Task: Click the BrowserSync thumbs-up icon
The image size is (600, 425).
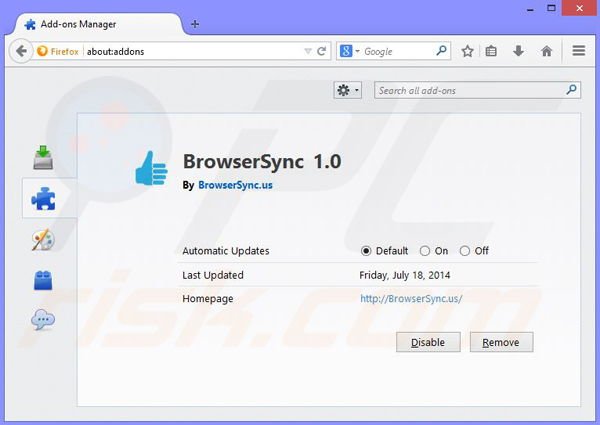Action: [151, 168]
